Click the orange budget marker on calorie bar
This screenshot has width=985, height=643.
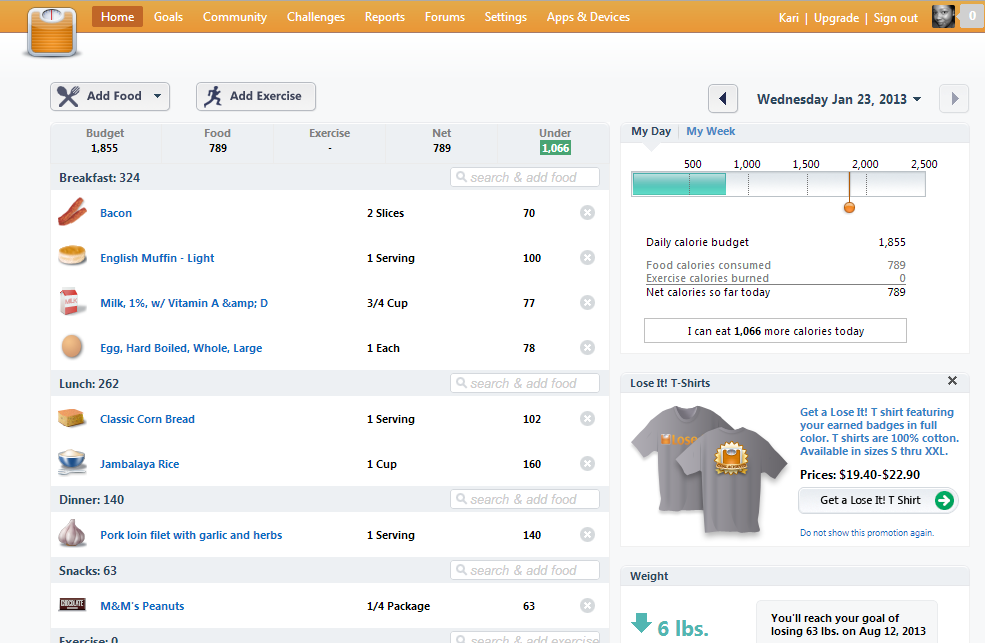coord(849,207)
